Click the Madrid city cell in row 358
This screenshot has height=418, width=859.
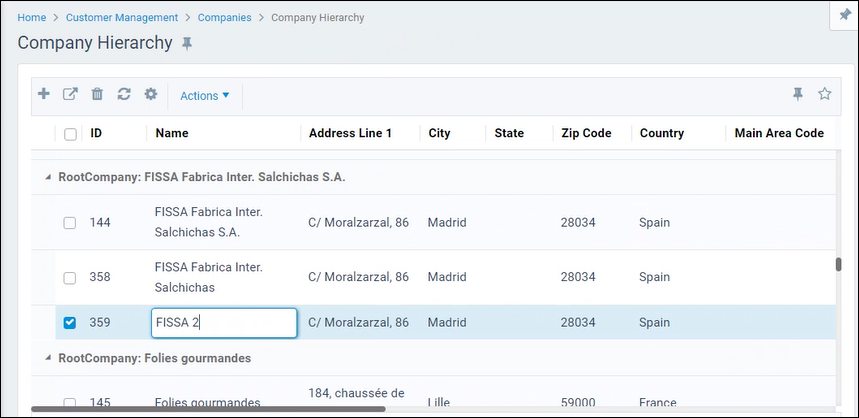447,277
